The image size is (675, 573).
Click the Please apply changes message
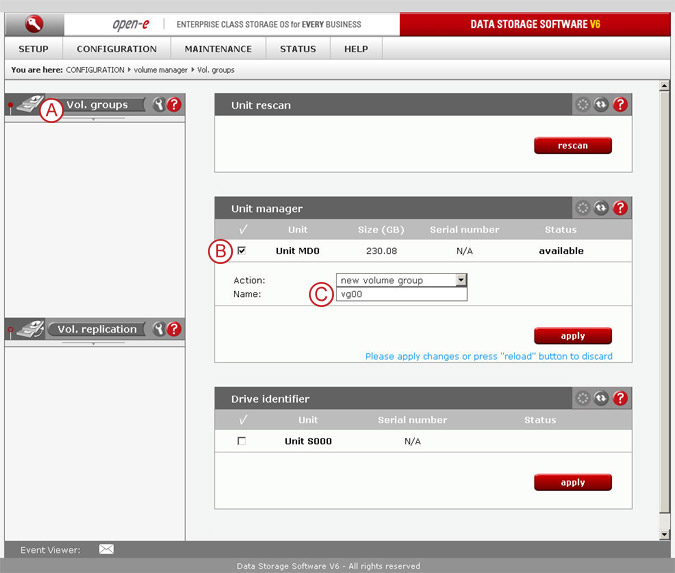point(489,356)
